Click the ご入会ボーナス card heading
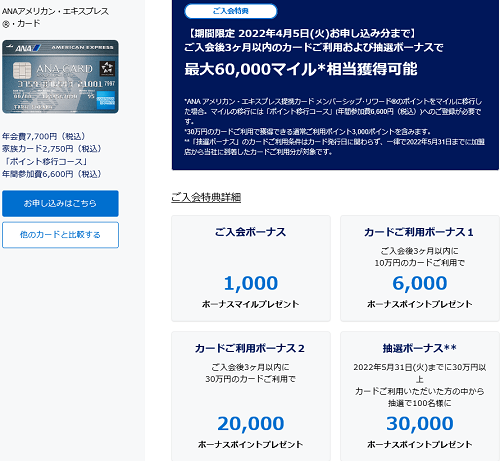500x461 pixels. [x=251, y=232]
